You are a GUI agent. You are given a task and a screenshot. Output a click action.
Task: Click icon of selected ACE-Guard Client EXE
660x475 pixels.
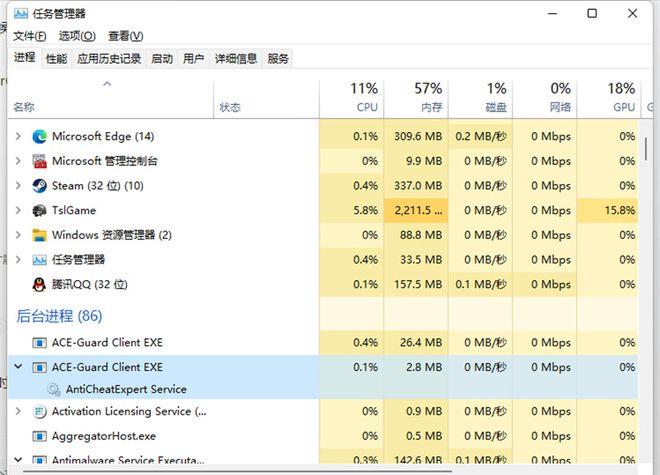point(40,368)
